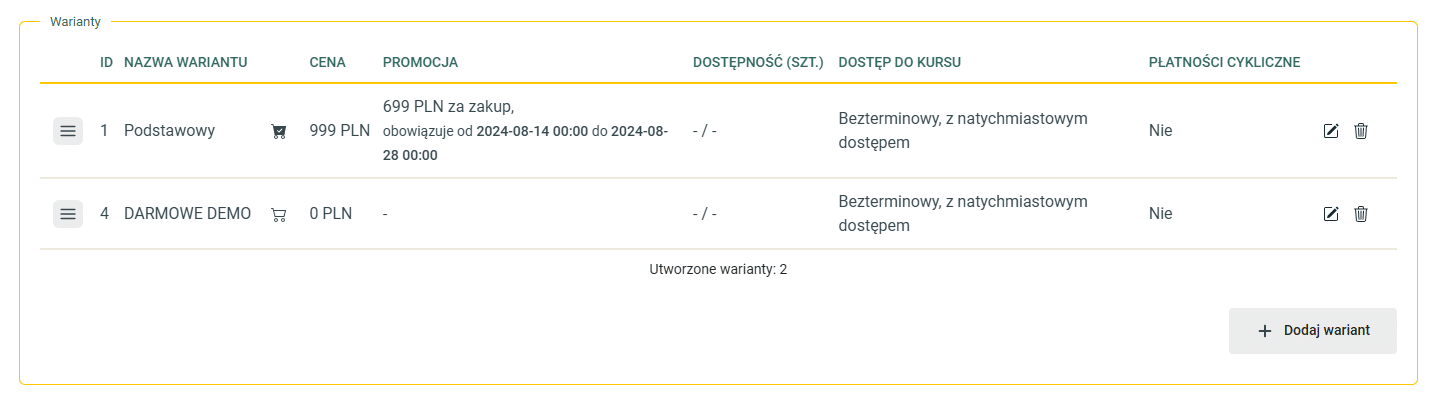Select the DARMOWE DEMO variant name
The image size is (1438, 399).
point(188,214)
